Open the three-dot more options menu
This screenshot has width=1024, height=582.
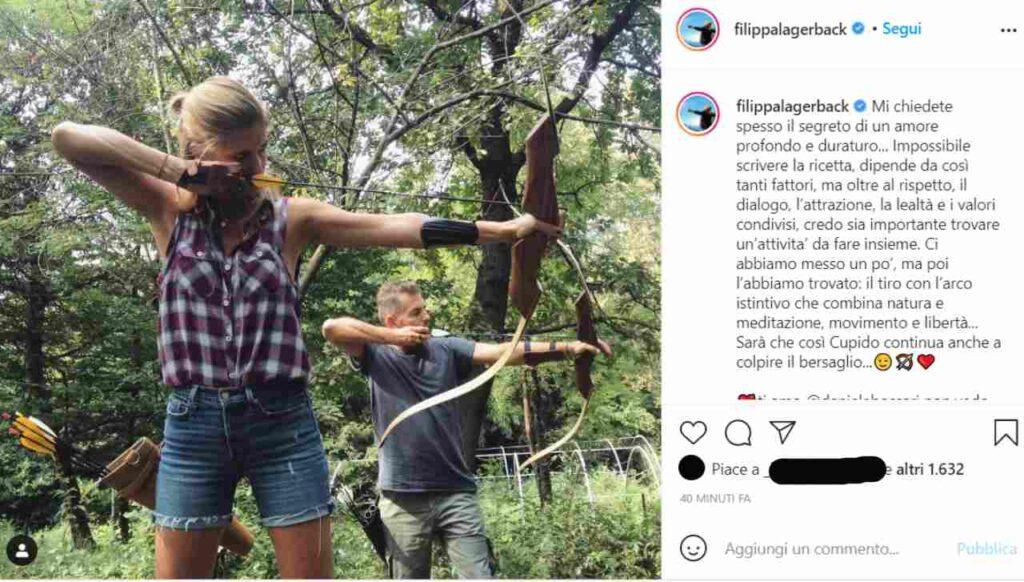[1007, 30]
